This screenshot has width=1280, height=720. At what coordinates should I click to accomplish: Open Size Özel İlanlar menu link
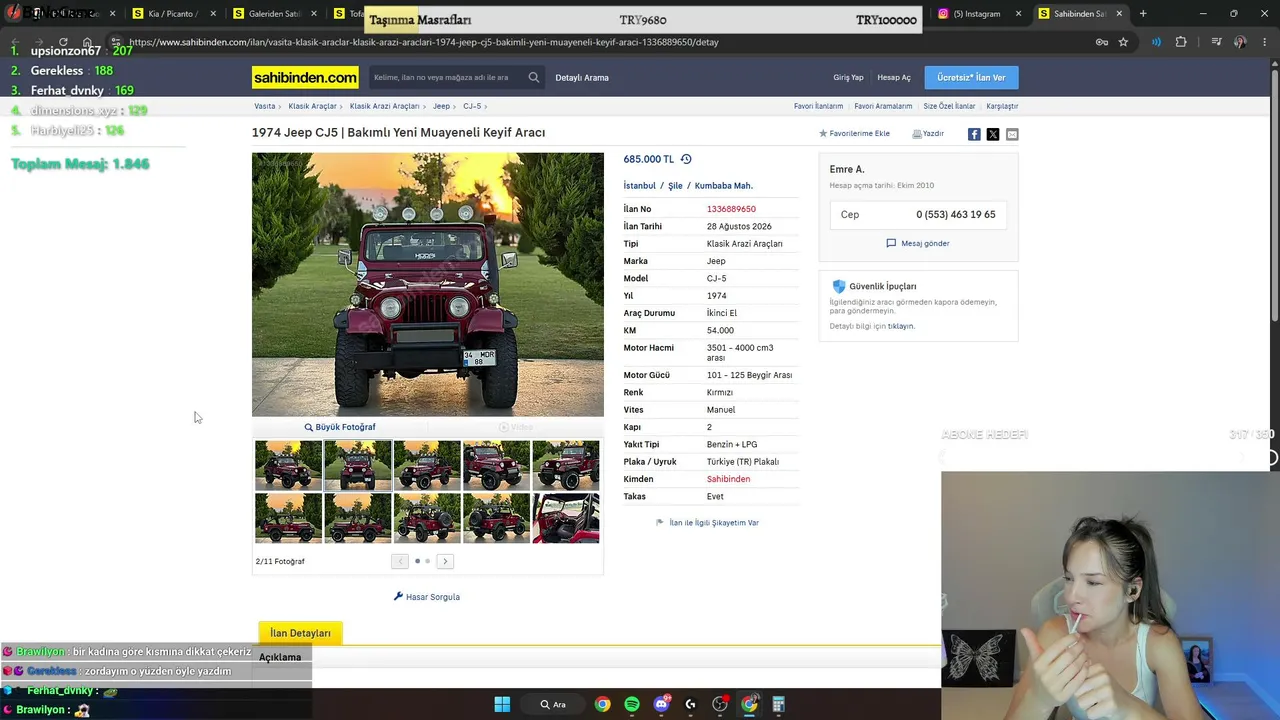pos(949,106)
